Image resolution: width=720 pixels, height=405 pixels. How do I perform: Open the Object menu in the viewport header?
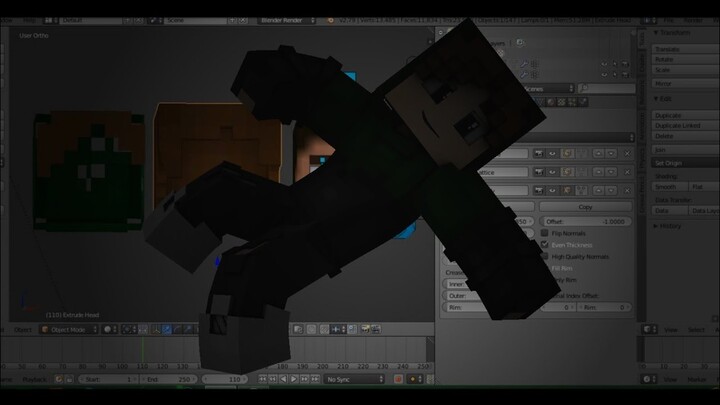(22, 330)
